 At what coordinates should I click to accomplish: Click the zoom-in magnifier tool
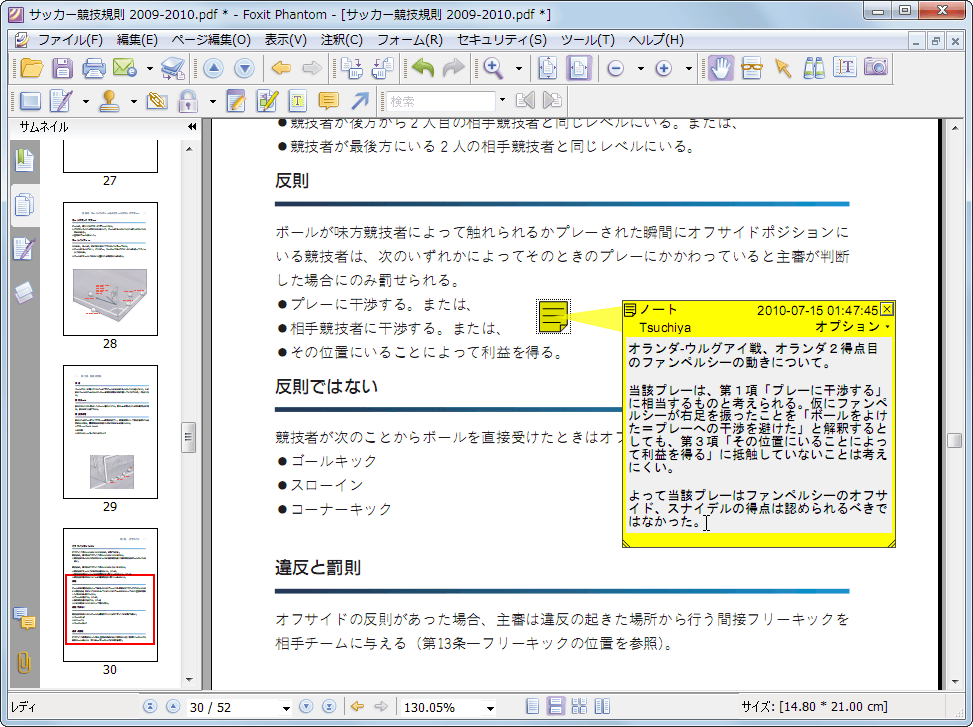[493, 68]
